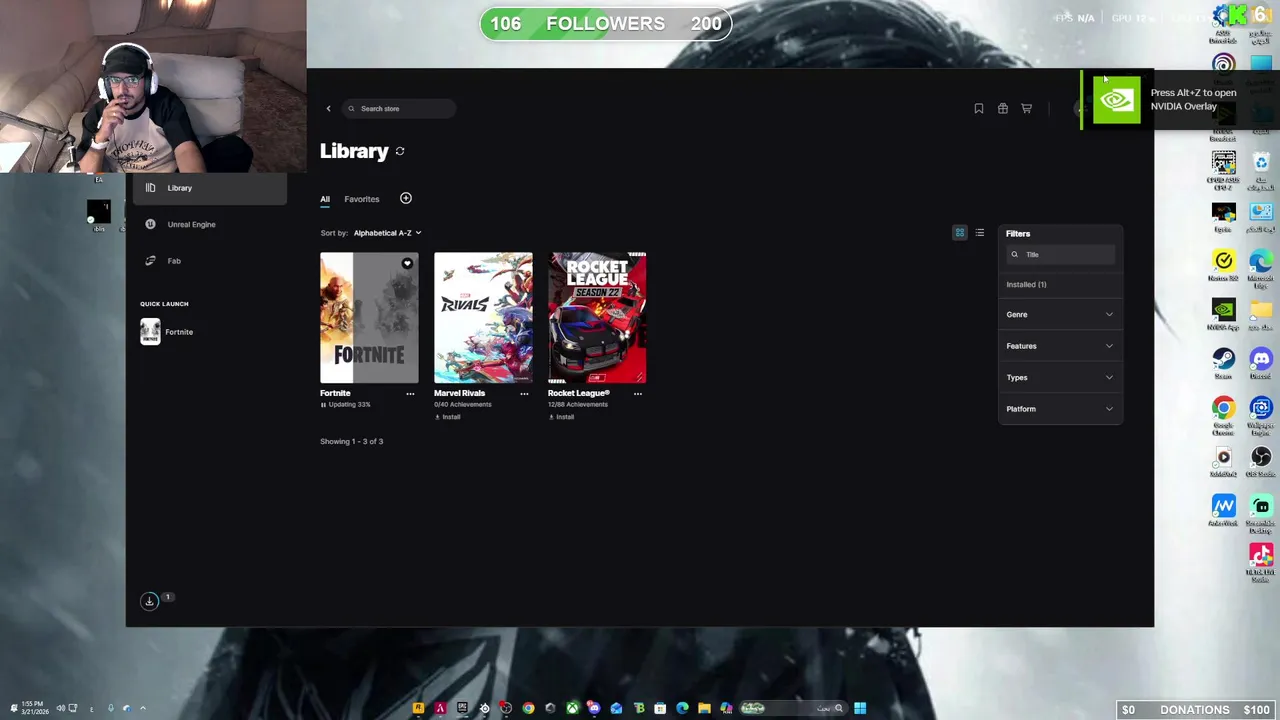Image resolution: width=1280 pixels, height=720 pixels.
Task: Click the Windows Start button in the taskbar
Action: (x=860, y=708)
